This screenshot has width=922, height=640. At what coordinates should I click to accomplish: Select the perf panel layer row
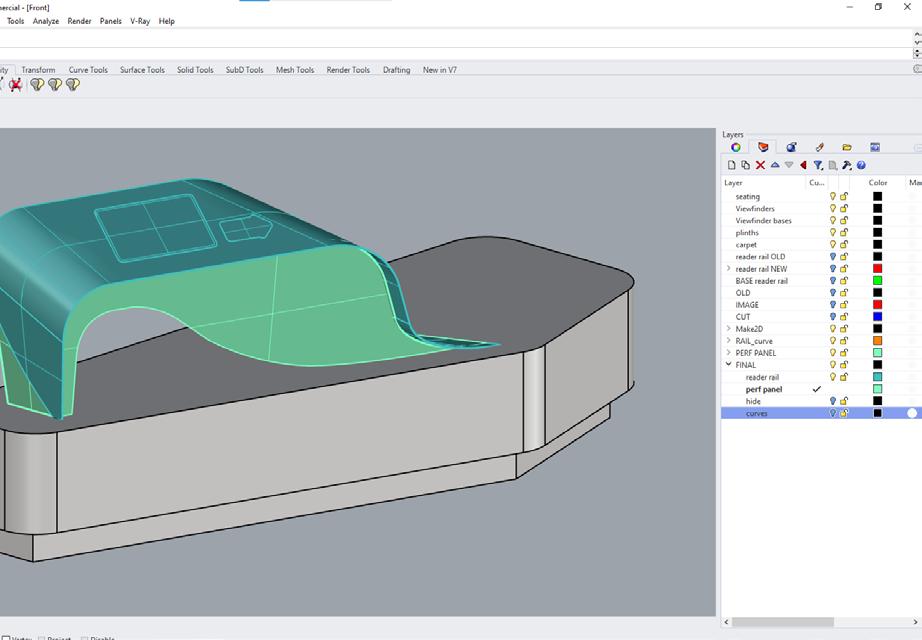click(764, 389)
